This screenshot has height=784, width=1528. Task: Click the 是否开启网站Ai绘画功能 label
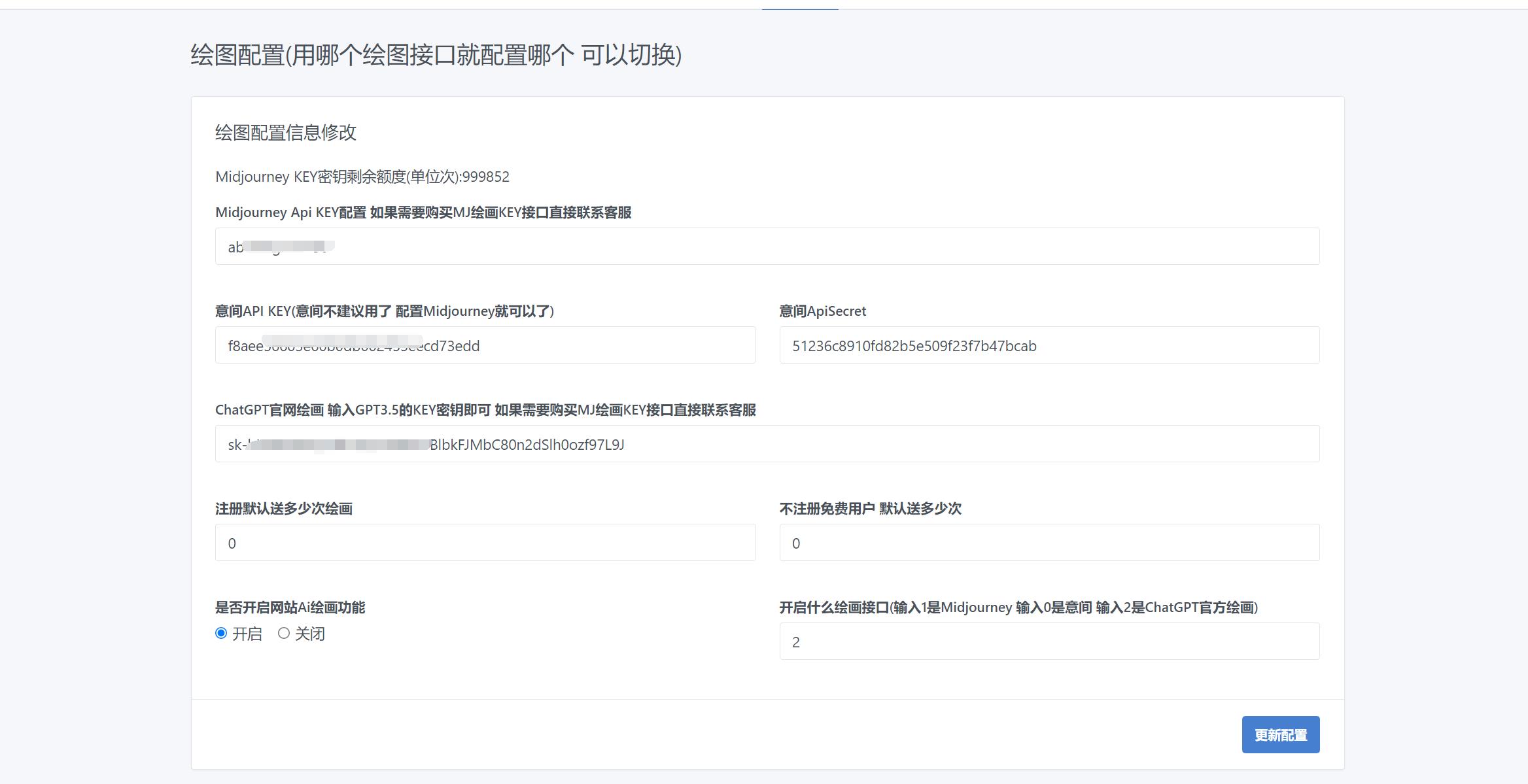point(290,607)
